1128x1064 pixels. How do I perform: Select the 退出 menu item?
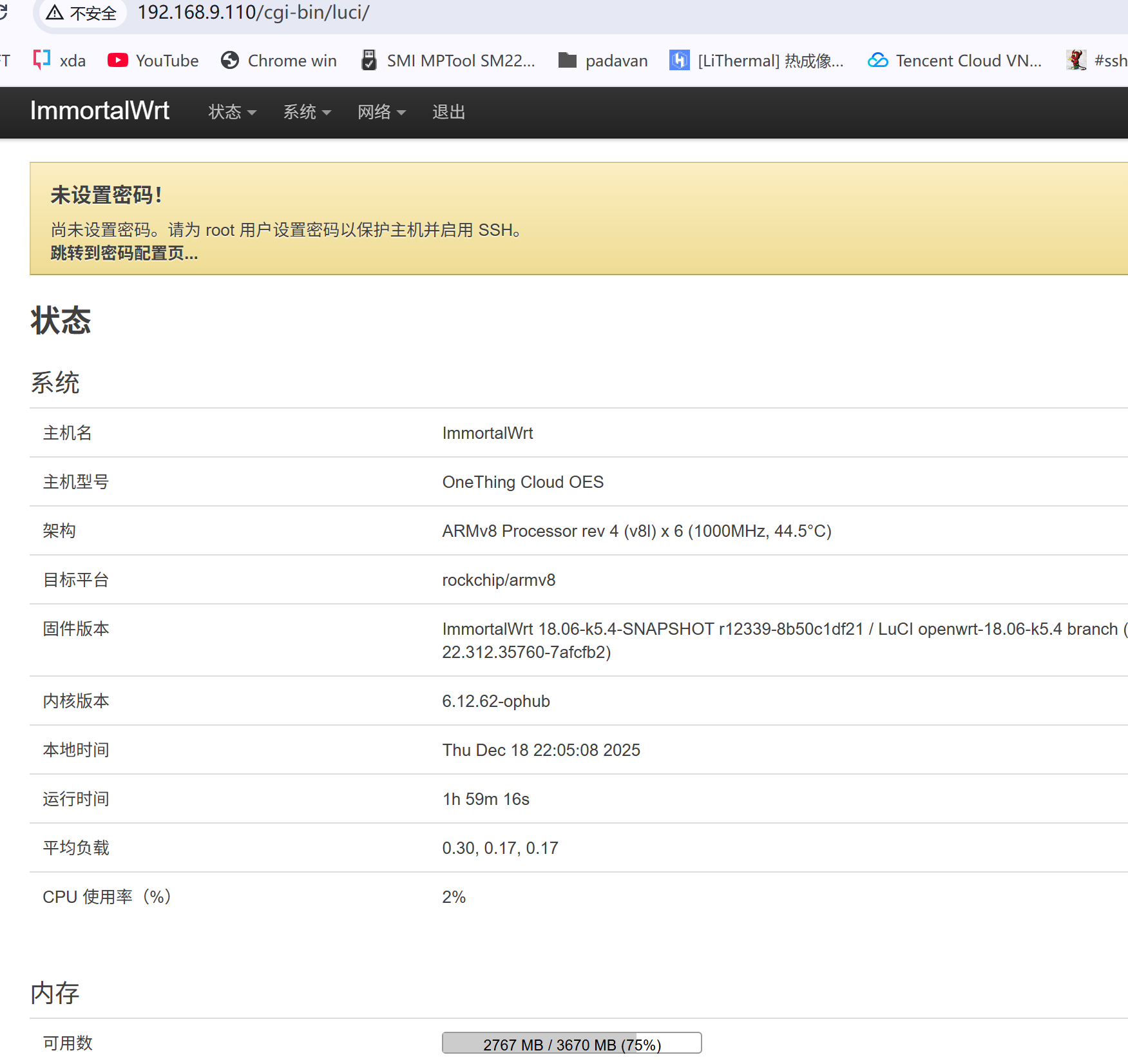pyautogui.click(x=448, y=111)
